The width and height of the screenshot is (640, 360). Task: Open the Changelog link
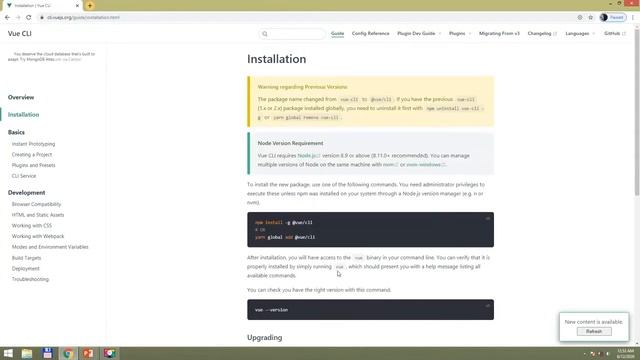(x=542, y=33)
